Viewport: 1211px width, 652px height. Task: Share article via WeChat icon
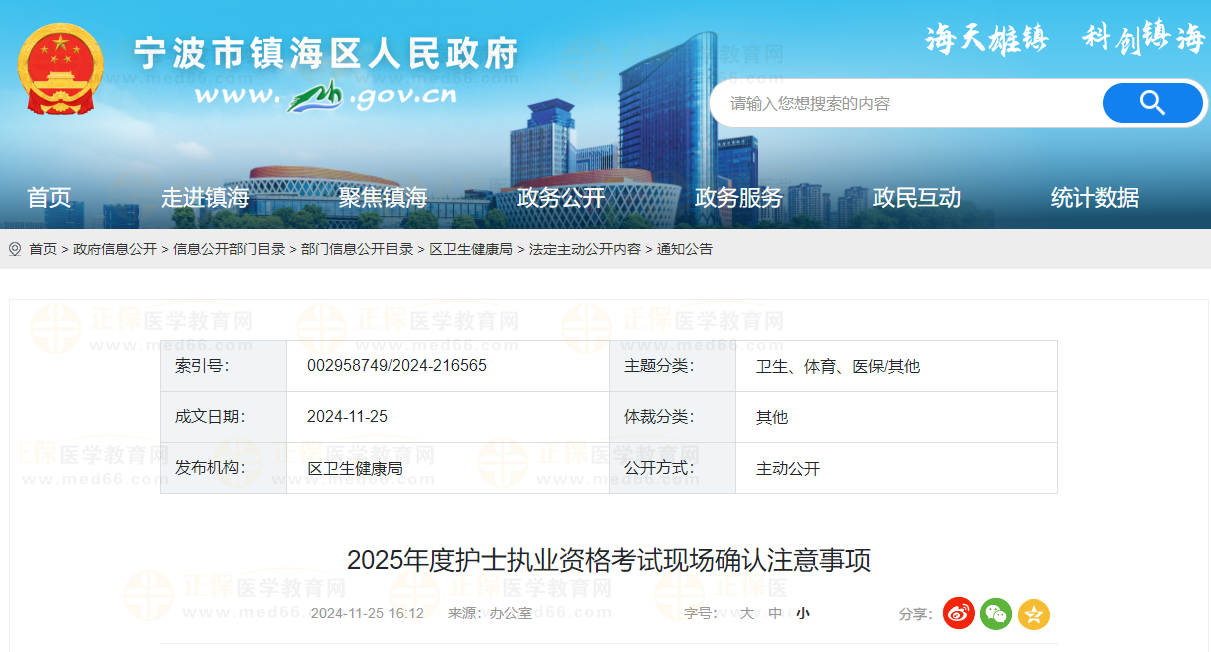[x=996, y=614]
